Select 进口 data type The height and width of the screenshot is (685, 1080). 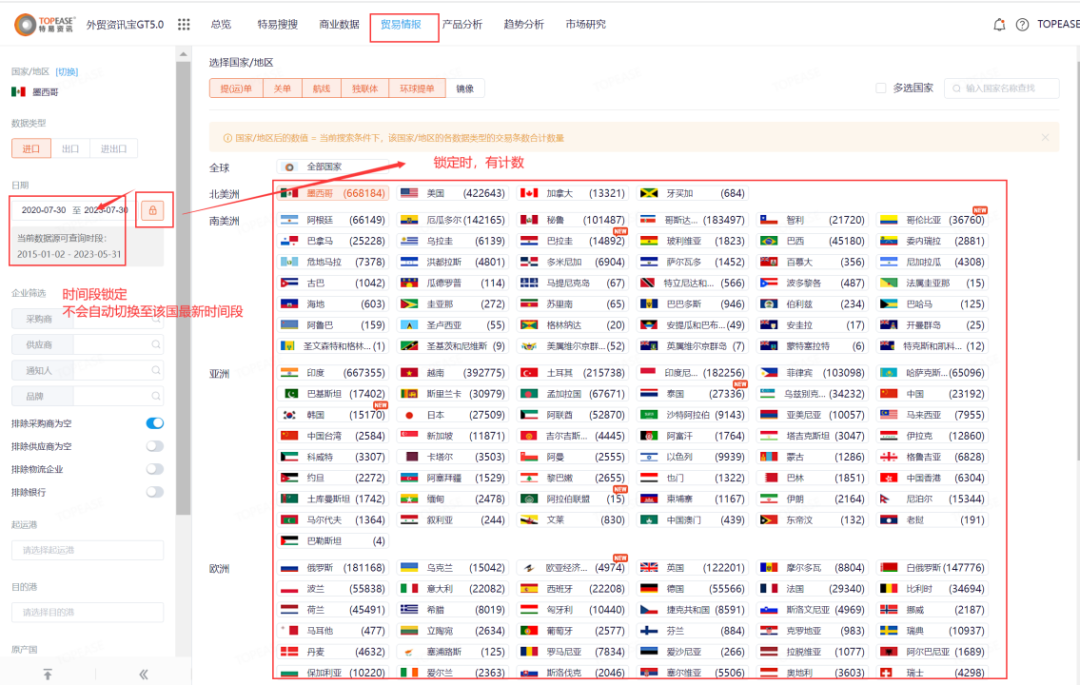click(x=31, y=149)
